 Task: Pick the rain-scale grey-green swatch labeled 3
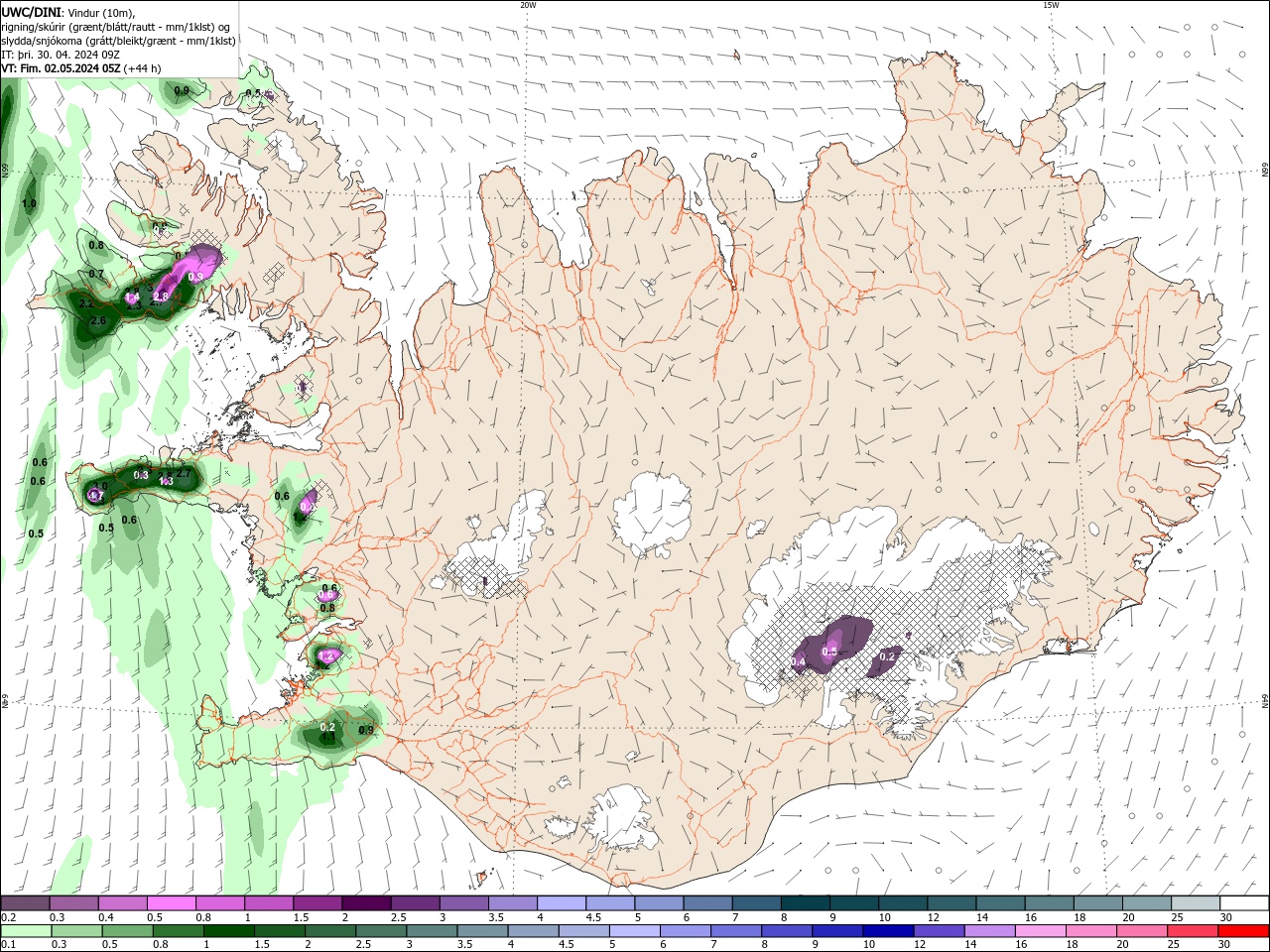432,931
